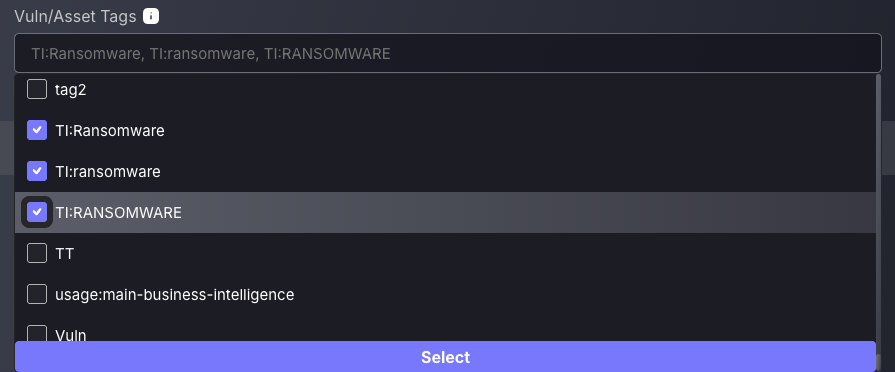Tick the usage:main-business-intelligence checkbox
The width and height of the screenshot is (895, 372).
pyautogui.click(x=37, y=294)
